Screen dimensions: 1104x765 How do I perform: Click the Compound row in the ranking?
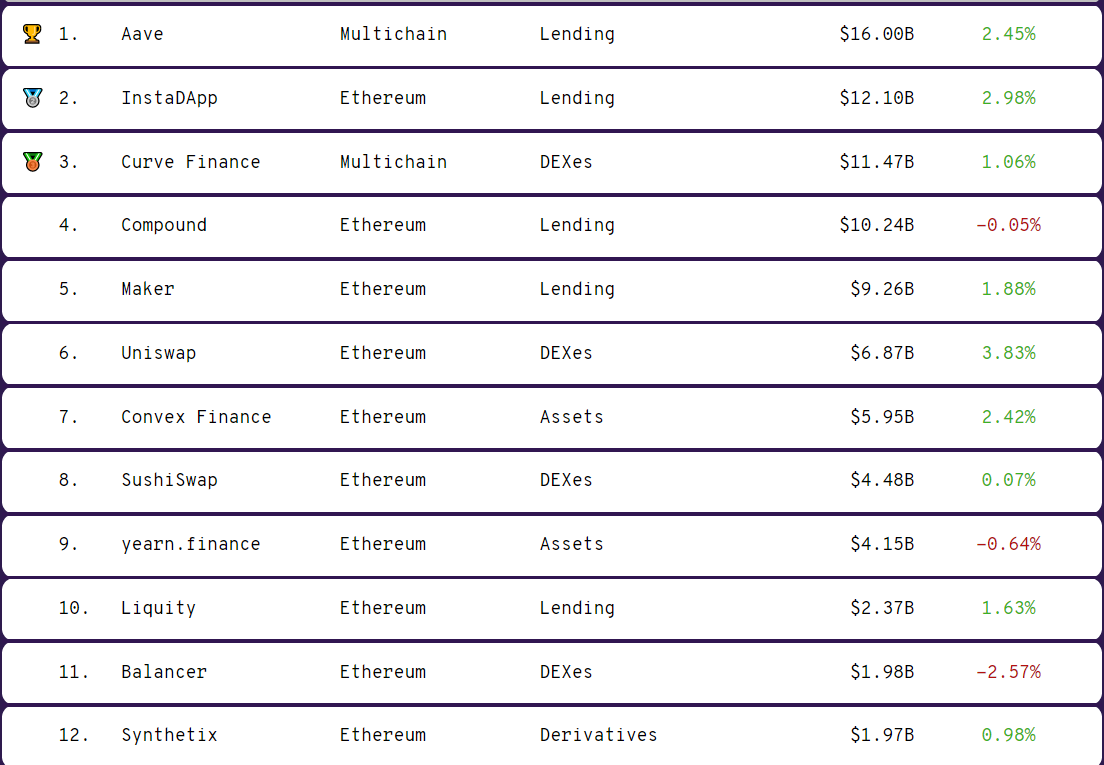(552, 227)
